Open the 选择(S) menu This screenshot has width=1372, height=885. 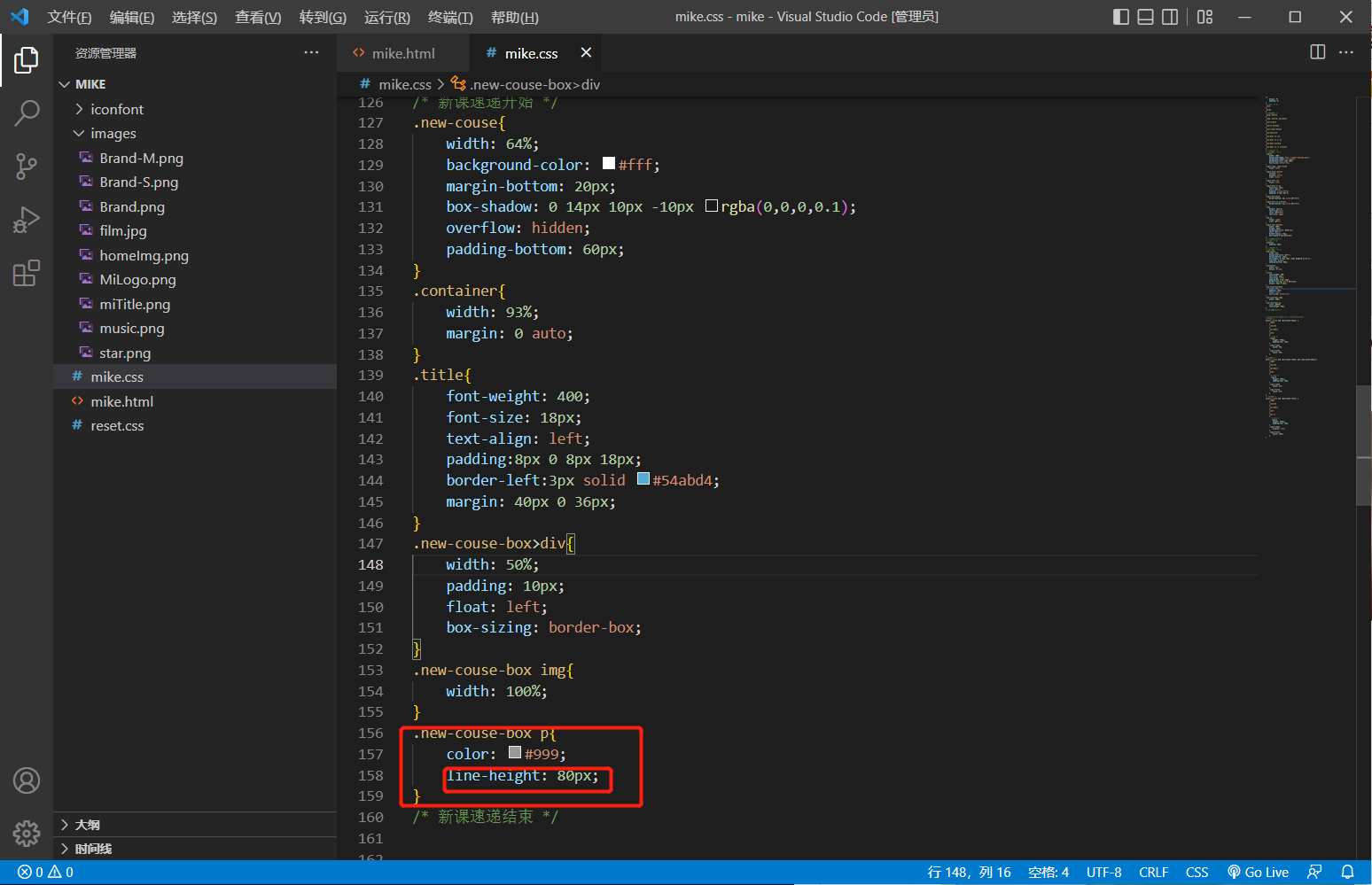point(194,17)
